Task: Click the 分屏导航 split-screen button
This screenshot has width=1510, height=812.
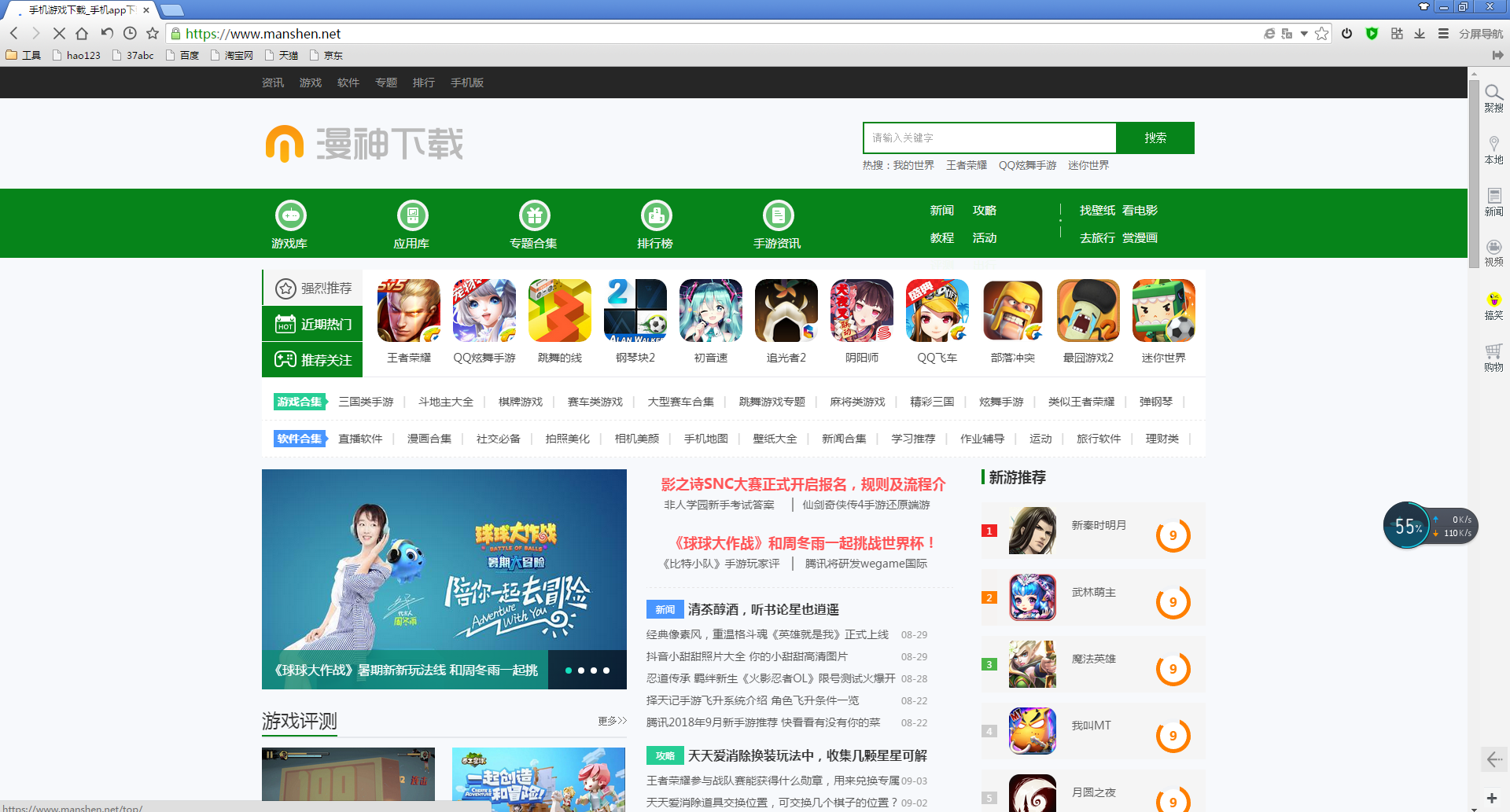Action: click(1481, 34)
